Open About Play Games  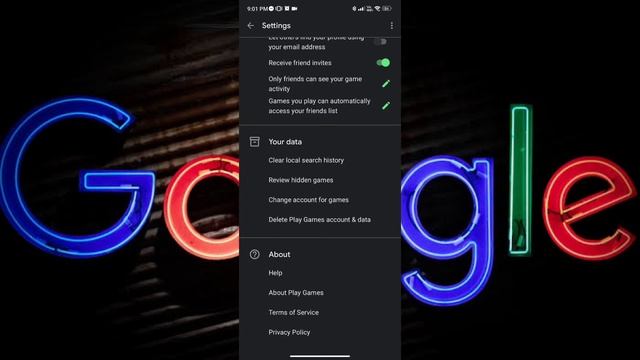pyautogui.click(x=296, y=293)
